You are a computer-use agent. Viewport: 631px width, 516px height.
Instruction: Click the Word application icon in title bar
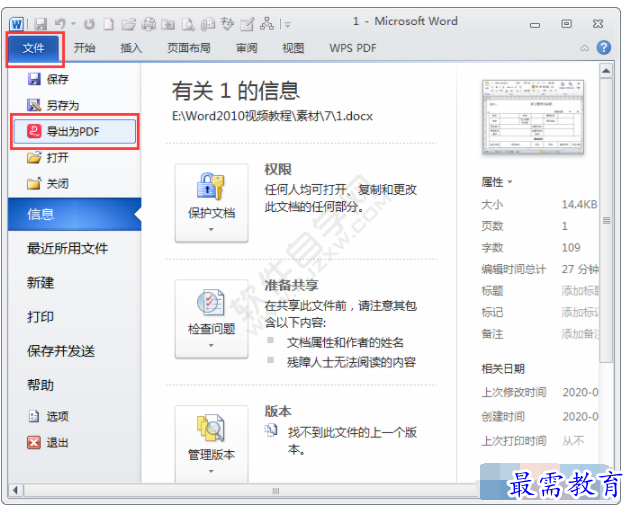pyautogui.click(x=16, y=24)
